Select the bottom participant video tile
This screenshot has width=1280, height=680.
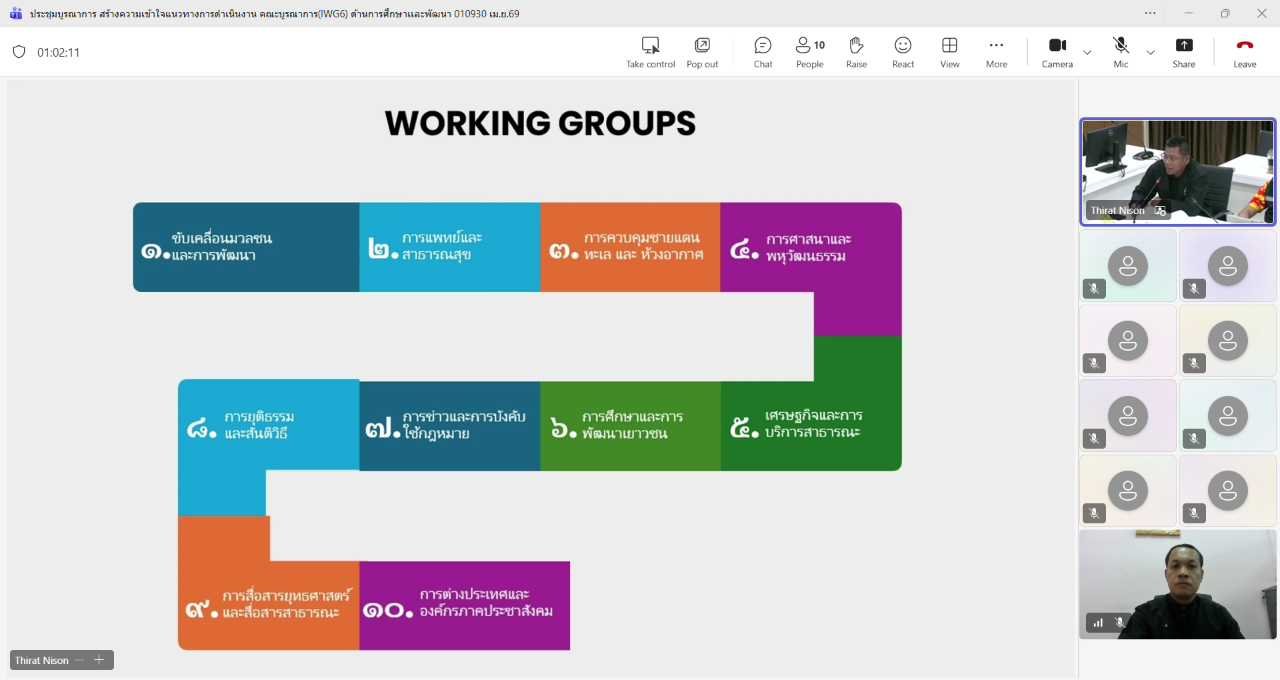(1178, 584)
